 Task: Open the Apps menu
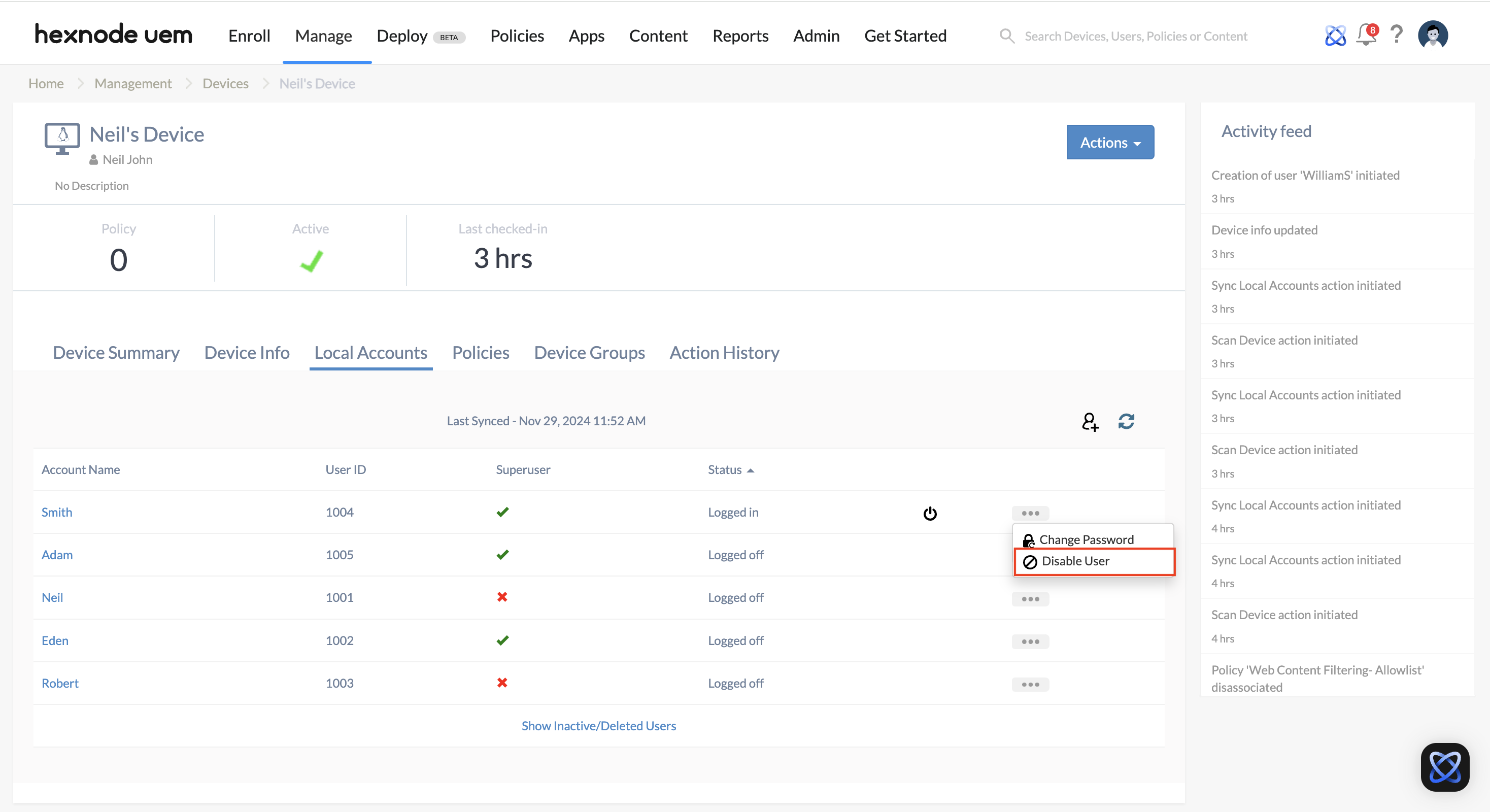point(586,36)
